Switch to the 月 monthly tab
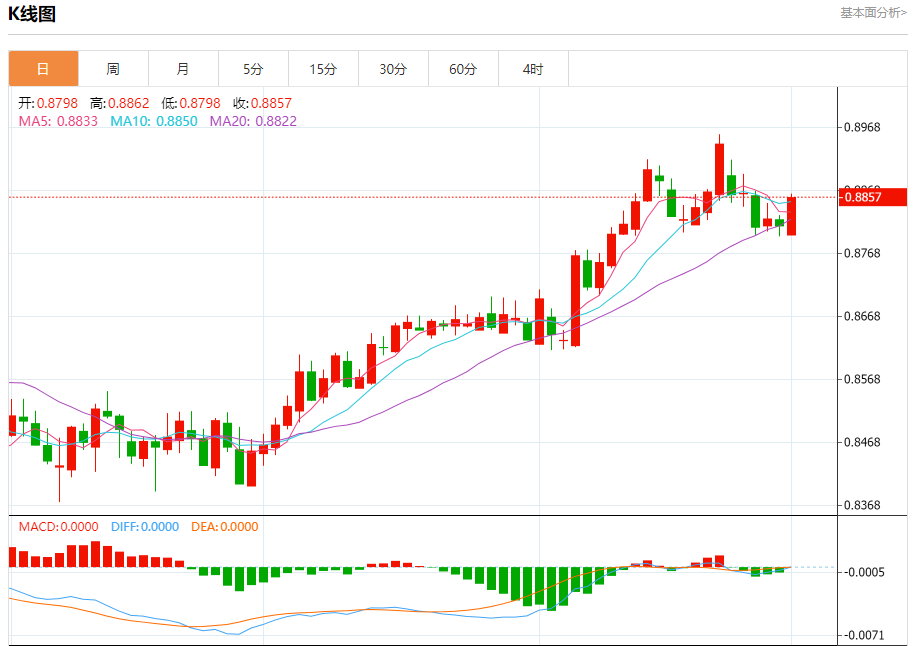914x646 pixels. click(184, 69)
